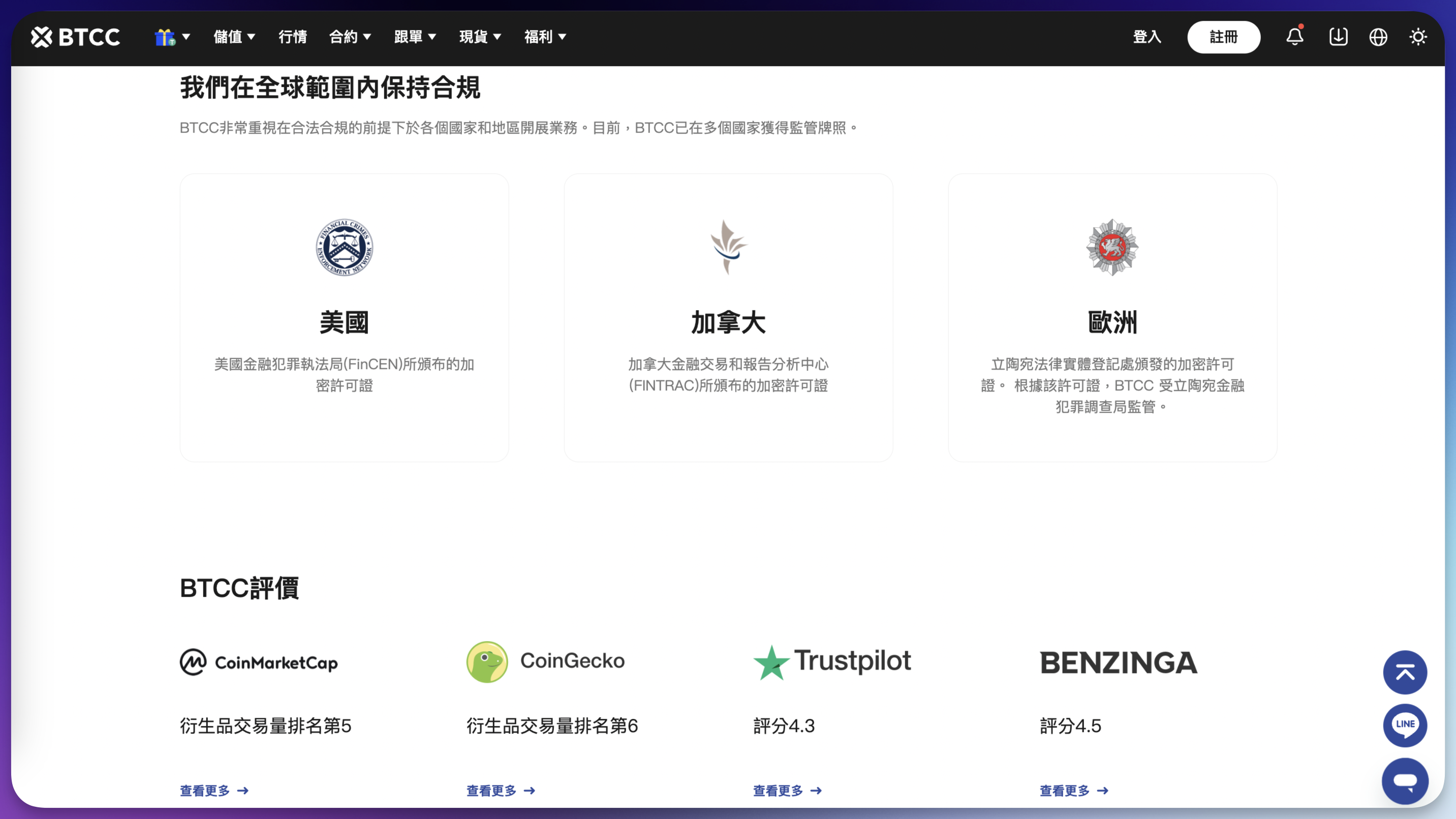Click the back-to-top arrow button

tap(1405, 672)
